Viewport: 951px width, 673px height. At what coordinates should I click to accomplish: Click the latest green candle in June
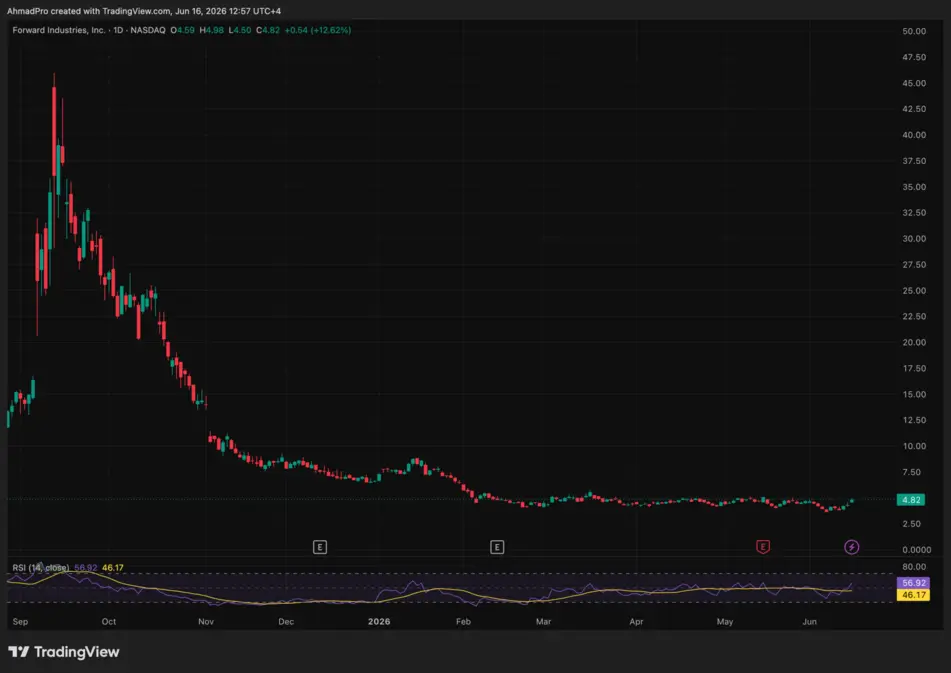(x=852, y=501)
